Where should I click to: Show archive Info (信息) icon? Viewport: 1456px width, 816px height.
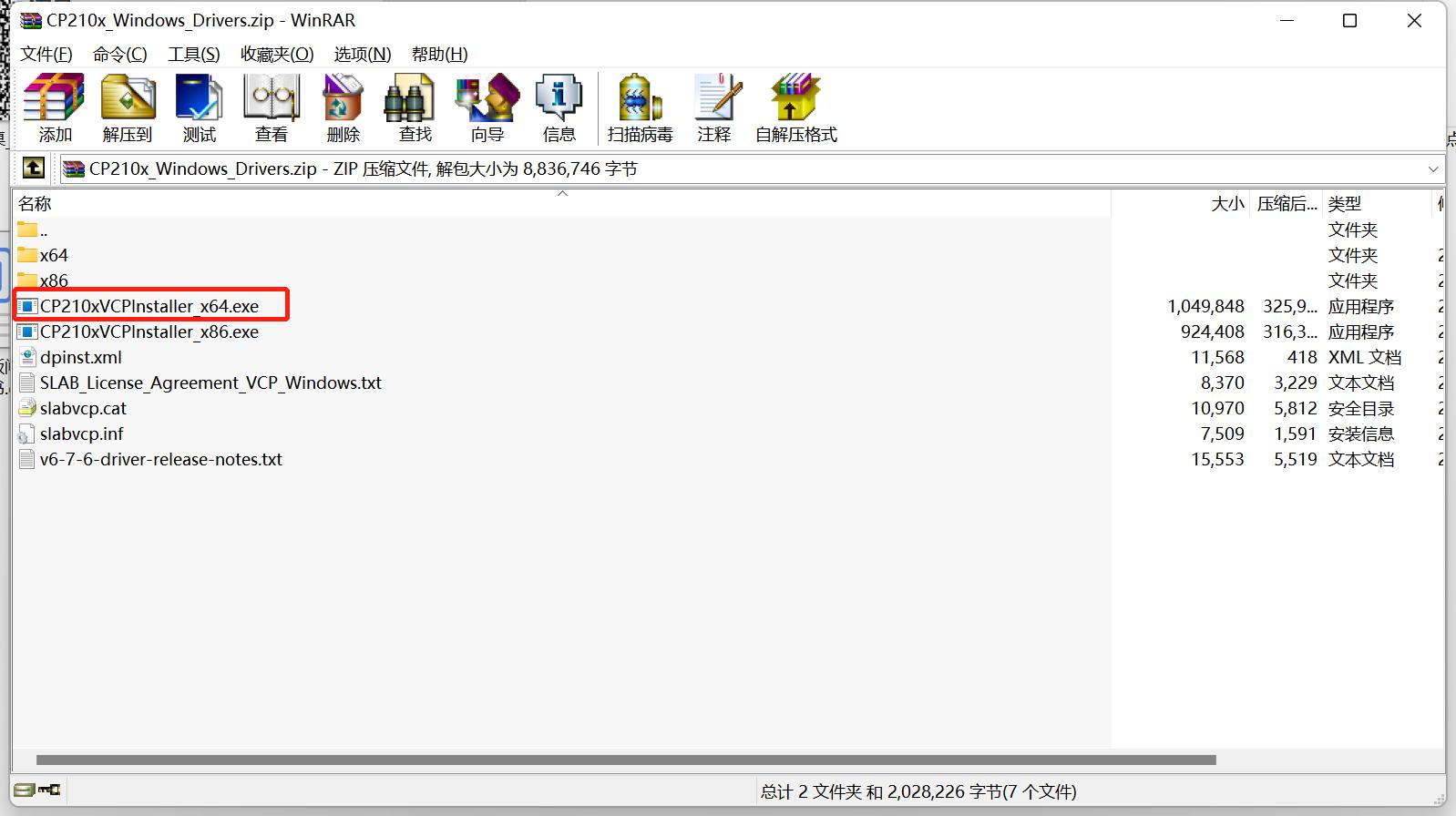(559, 108)
